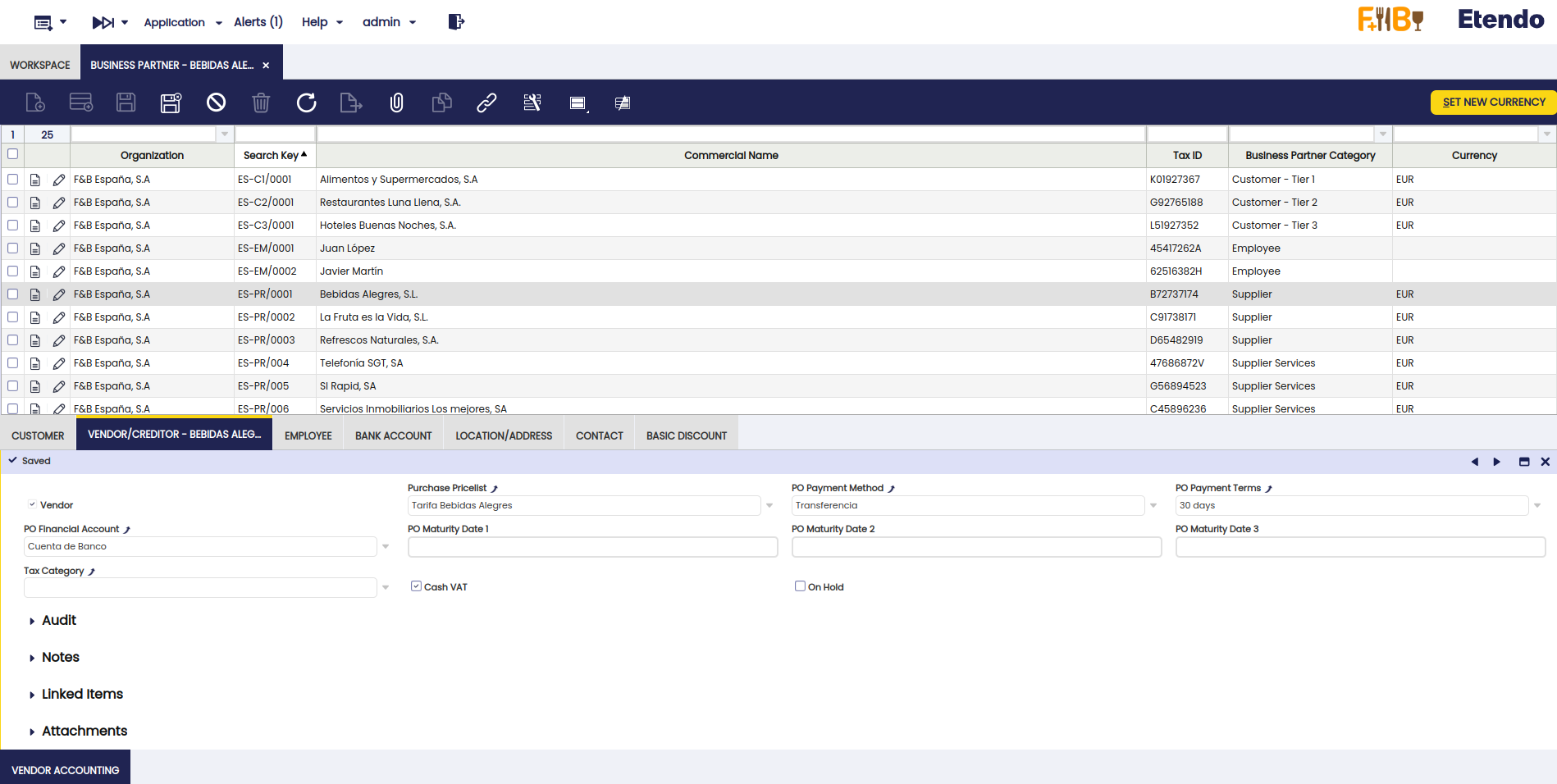Click the New Document toolbar icon
The height and width of the screenshot is (784, 1557).
coord(35,103)
